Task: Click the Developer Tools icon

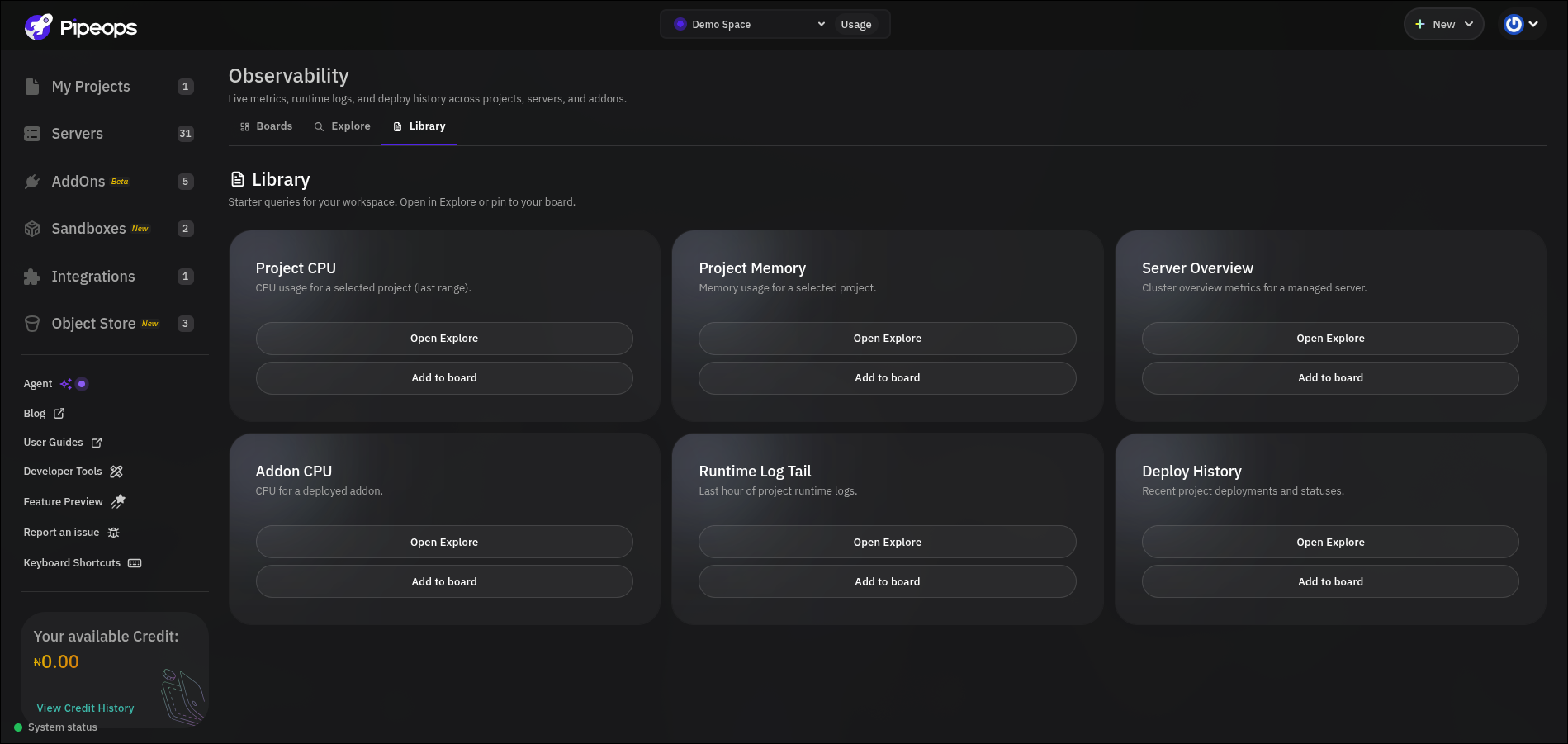Action: pyautogui.click(x=116, y=472)
